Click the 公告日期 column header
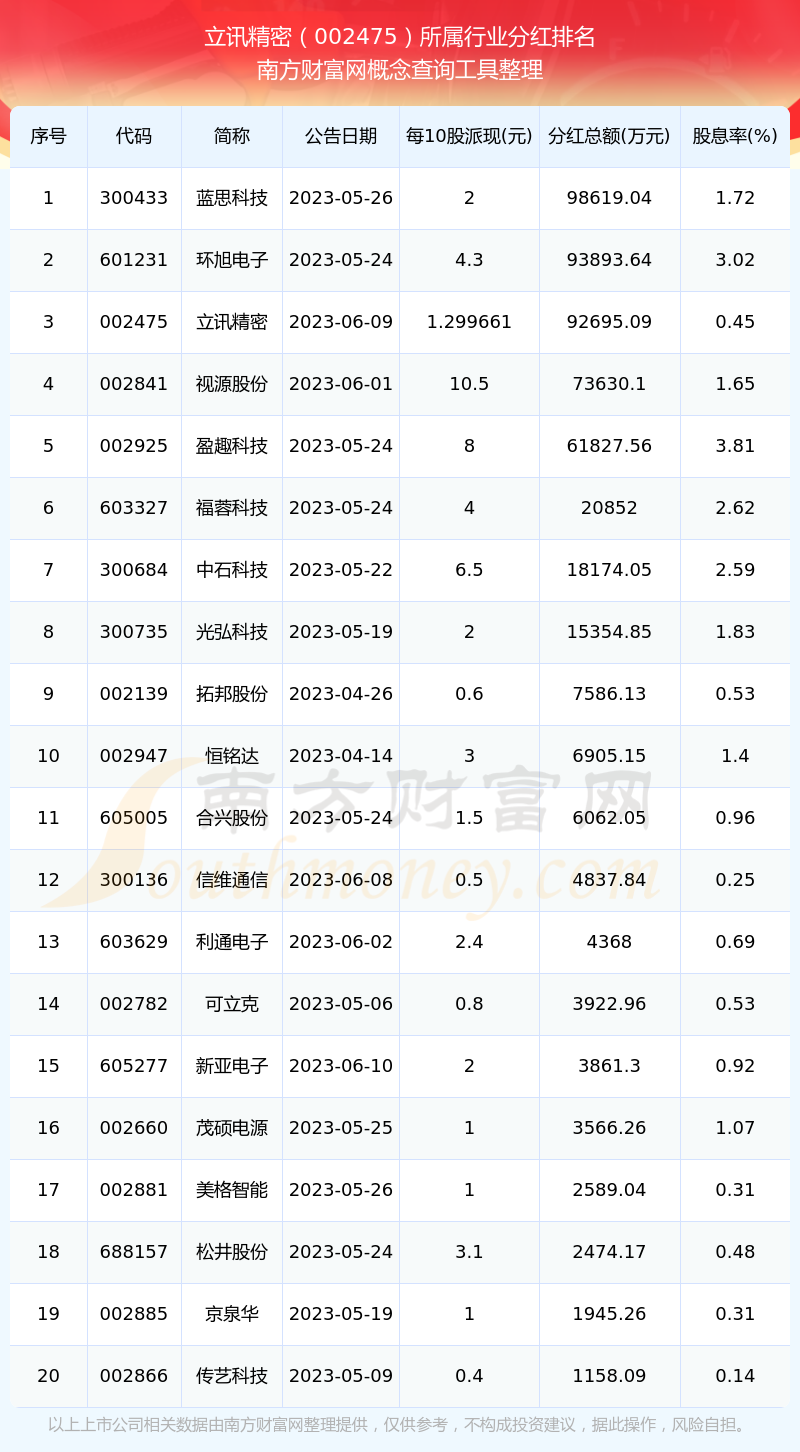The width and height of the screenshot is (800, 1452). pyautogui.click(x=341, y=136)
